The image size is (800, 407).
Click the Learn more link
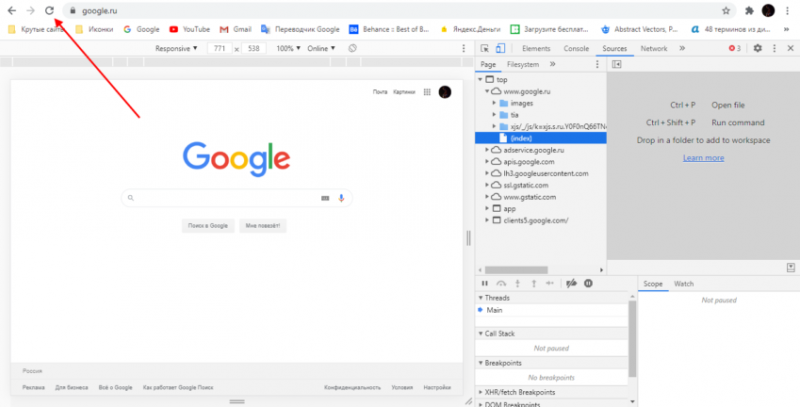tap(703, 158)
